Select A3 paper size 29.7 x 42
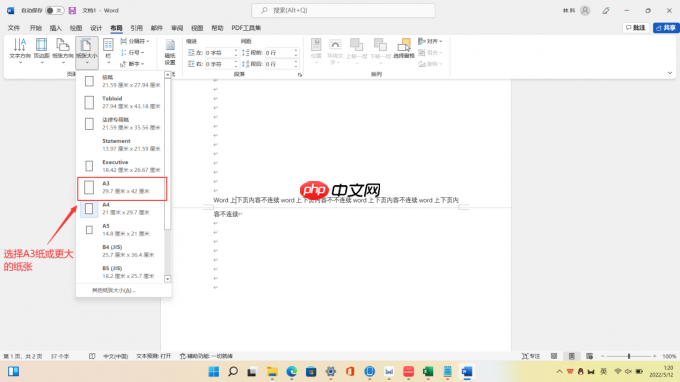 pos(122,189)
